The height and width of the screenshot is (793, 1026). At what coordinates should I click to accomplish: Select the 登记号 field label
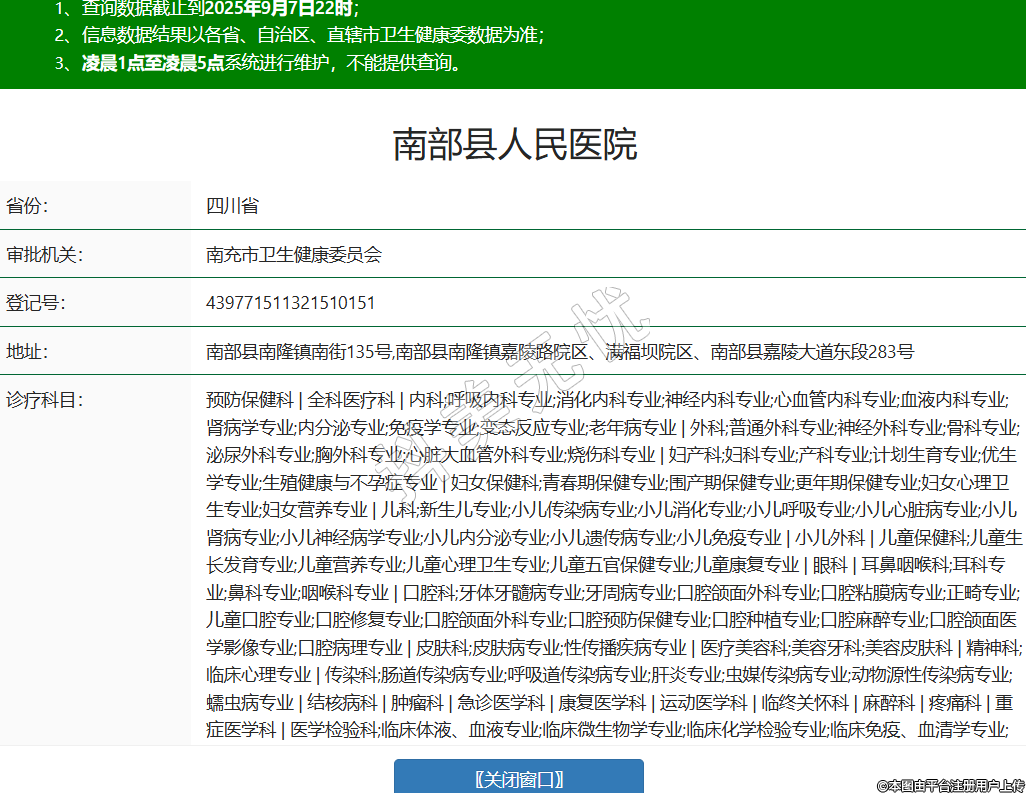(x=35, y=302)
